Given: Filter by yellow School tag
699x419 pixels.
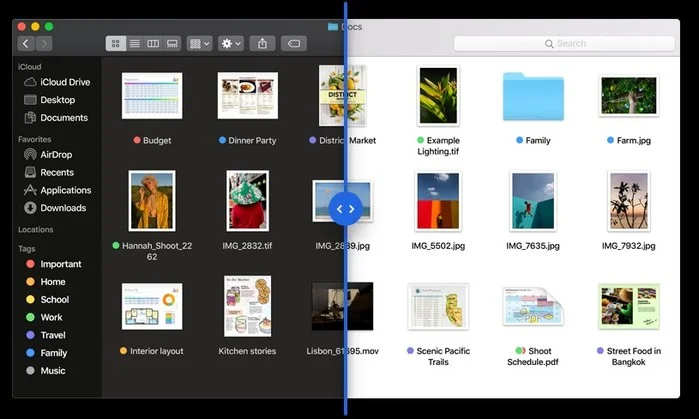Looking at the screenshot, I should 47,300.
